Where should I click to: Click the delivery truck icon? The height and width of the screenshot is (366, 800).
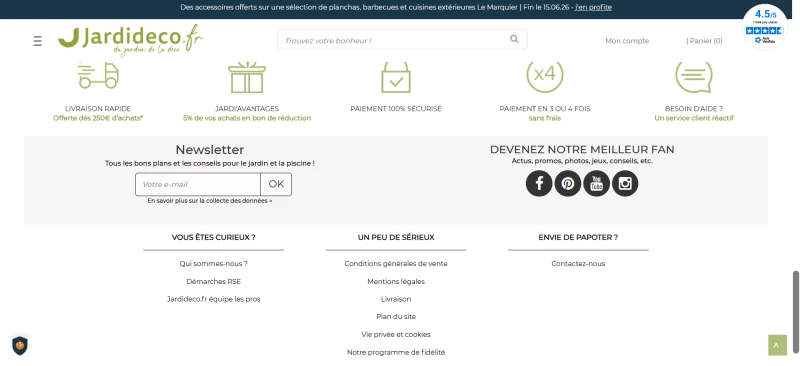[98, 76]
